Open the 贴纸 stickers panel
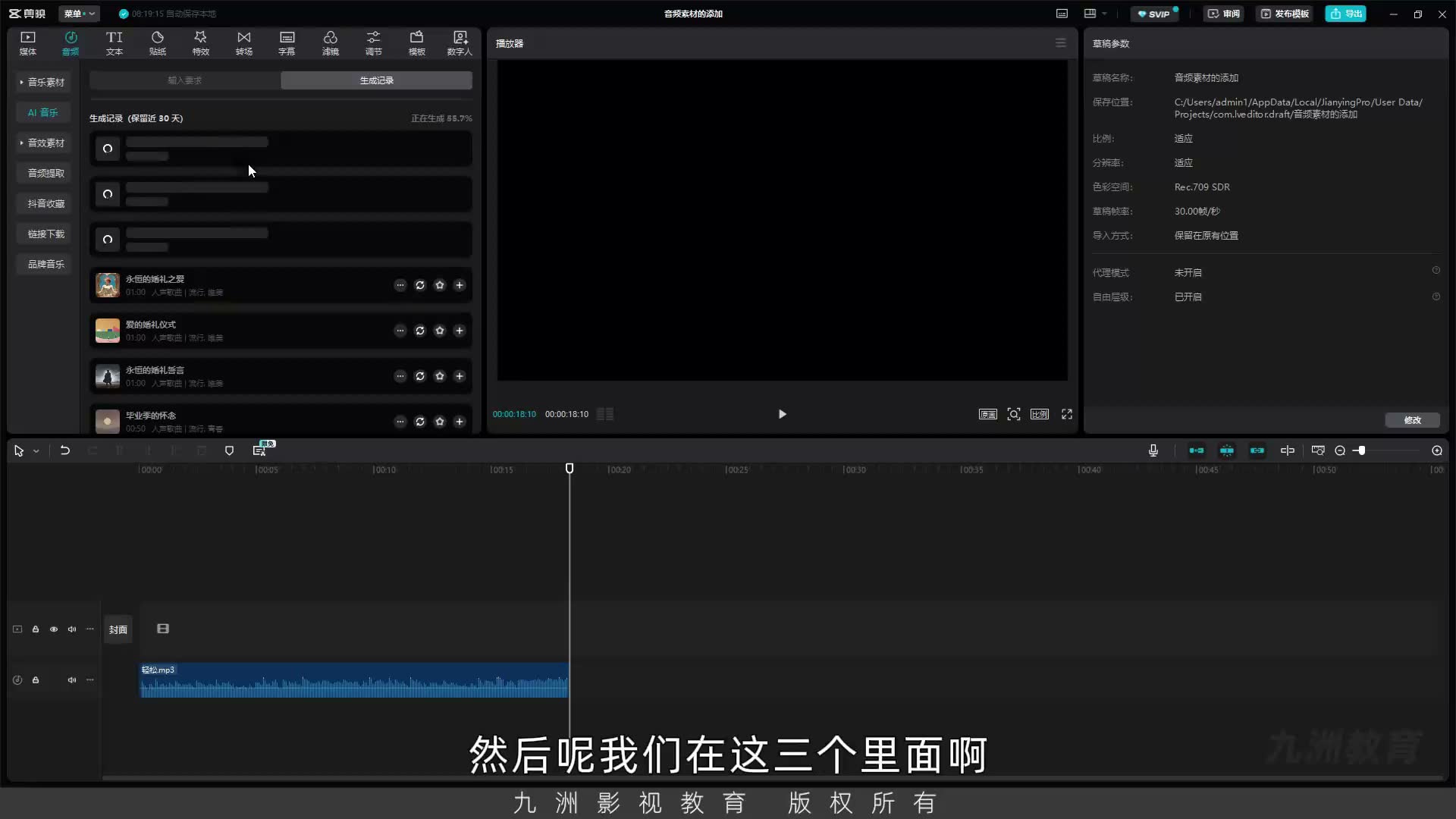This screenshot has width=1456, height=819. [x=158, y=43]
